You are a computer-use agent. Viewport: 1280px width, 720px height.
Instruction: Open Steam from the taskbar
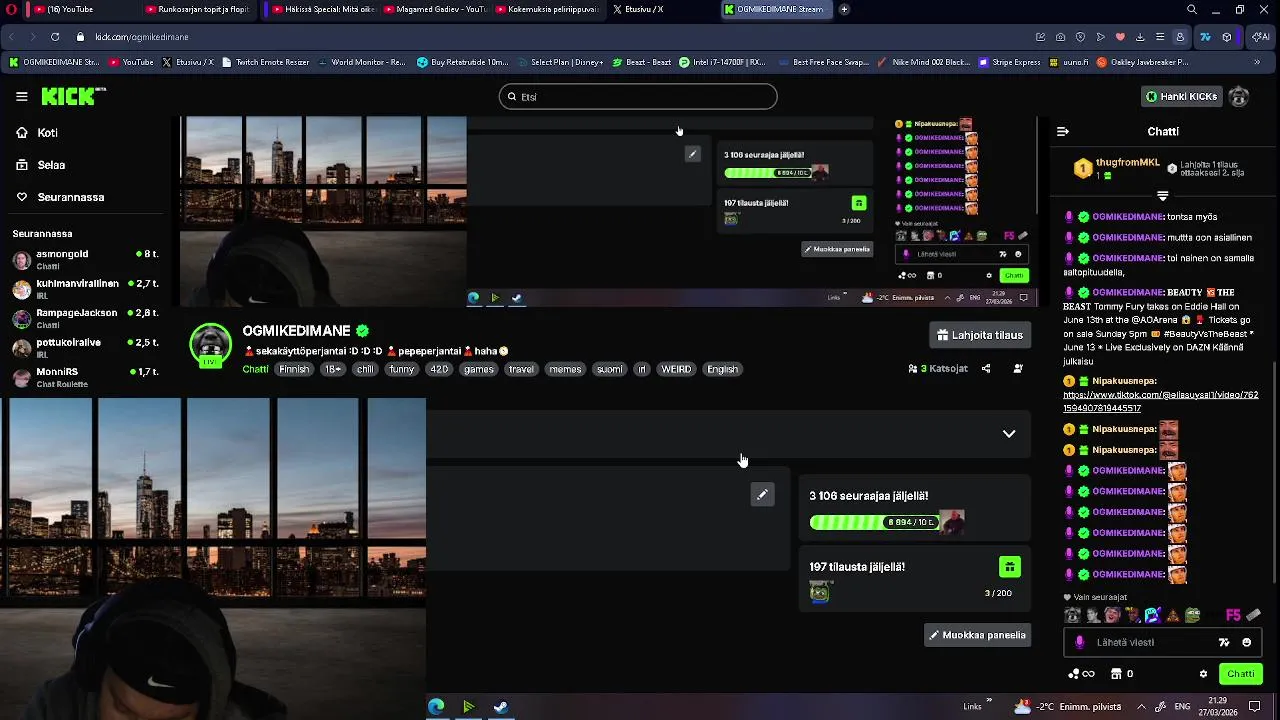click(501, 707)
